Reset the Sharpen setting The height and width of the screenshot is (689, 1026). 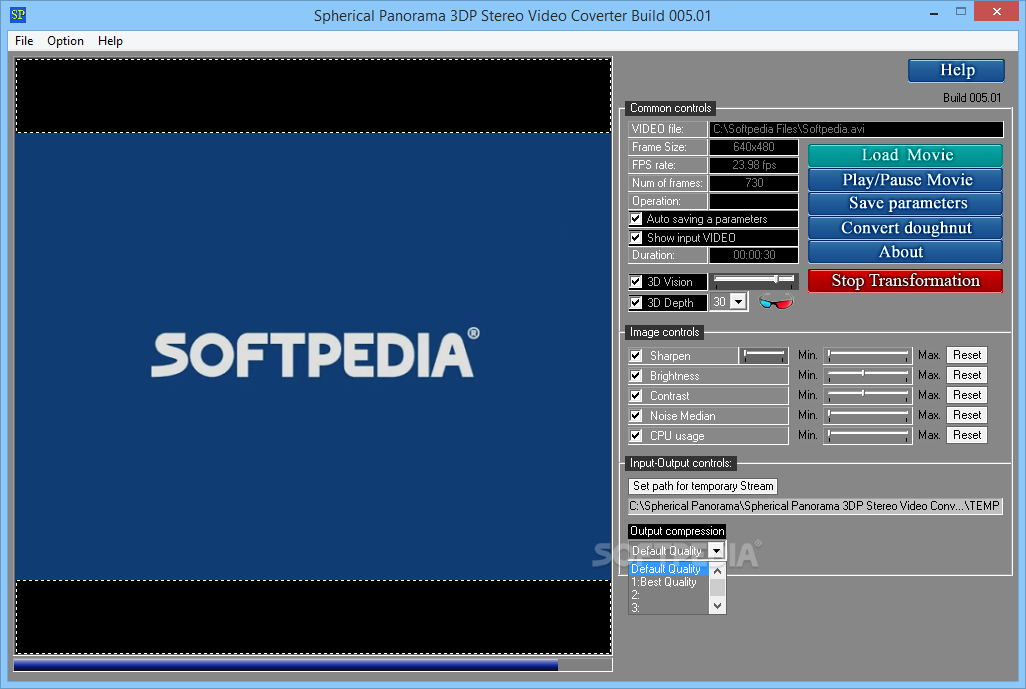pyautogui.click(x=966, y=355)
